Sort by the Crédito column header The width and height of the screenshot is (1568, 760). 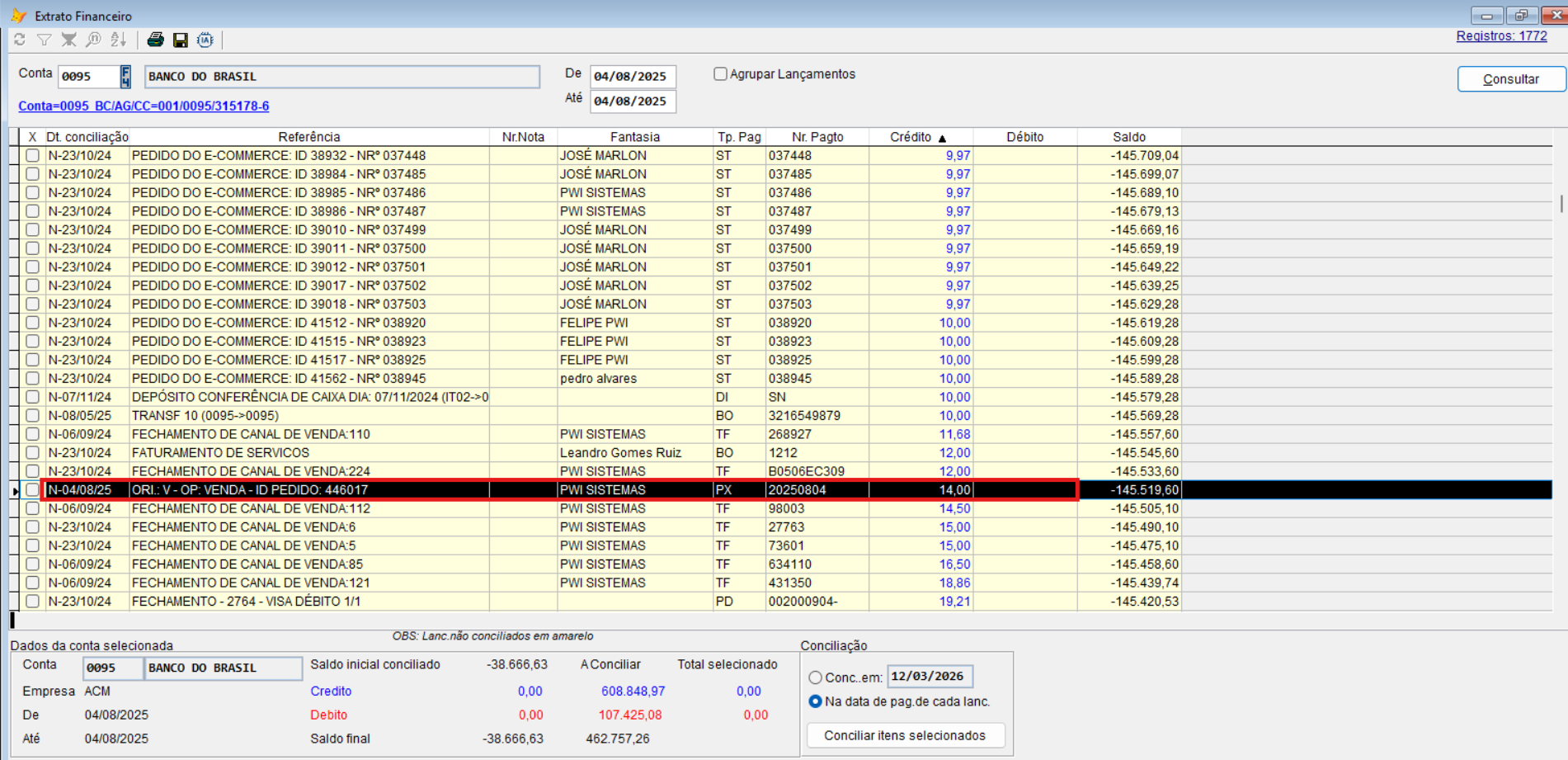point(911,137)
